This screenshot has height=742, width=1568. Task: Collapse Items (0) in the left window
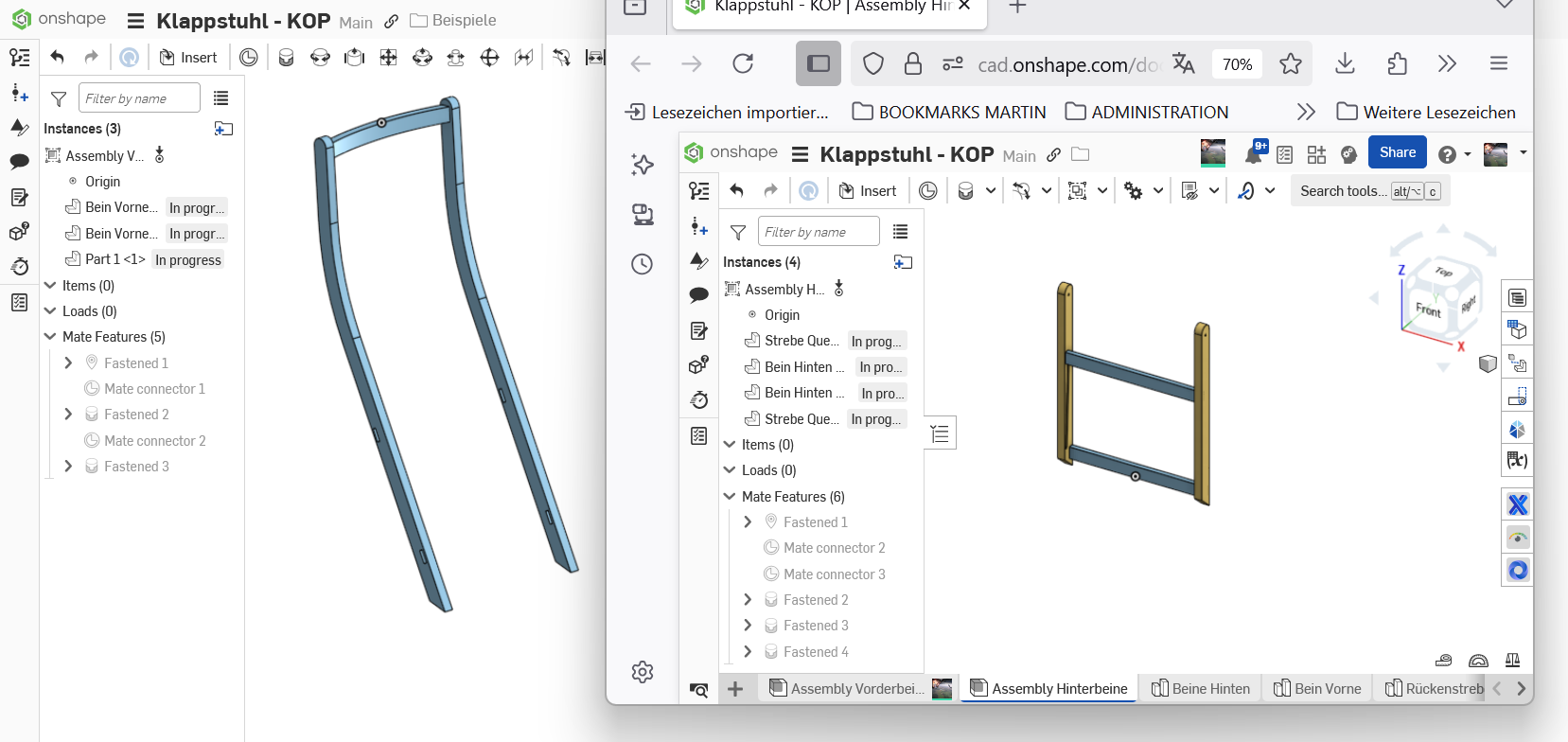click(x=50, y=286)
